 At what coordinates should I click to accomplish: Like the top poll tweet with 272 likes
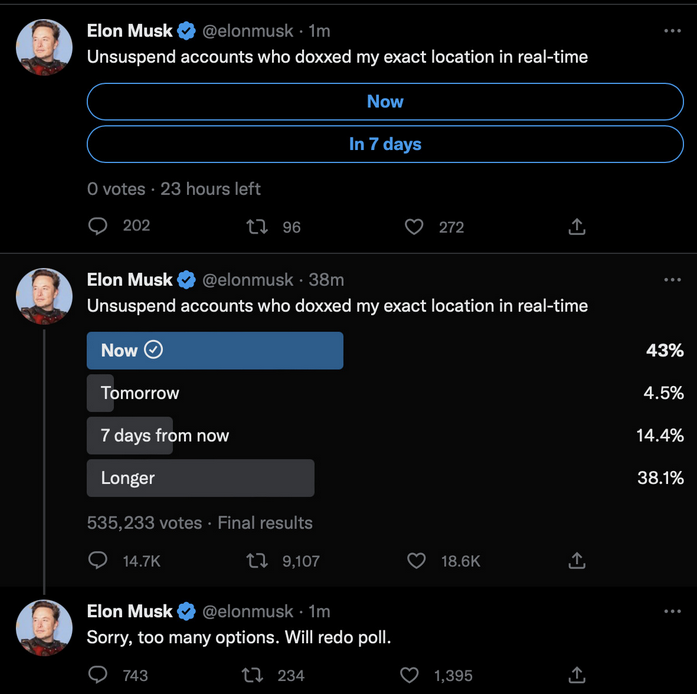point(414,227)
